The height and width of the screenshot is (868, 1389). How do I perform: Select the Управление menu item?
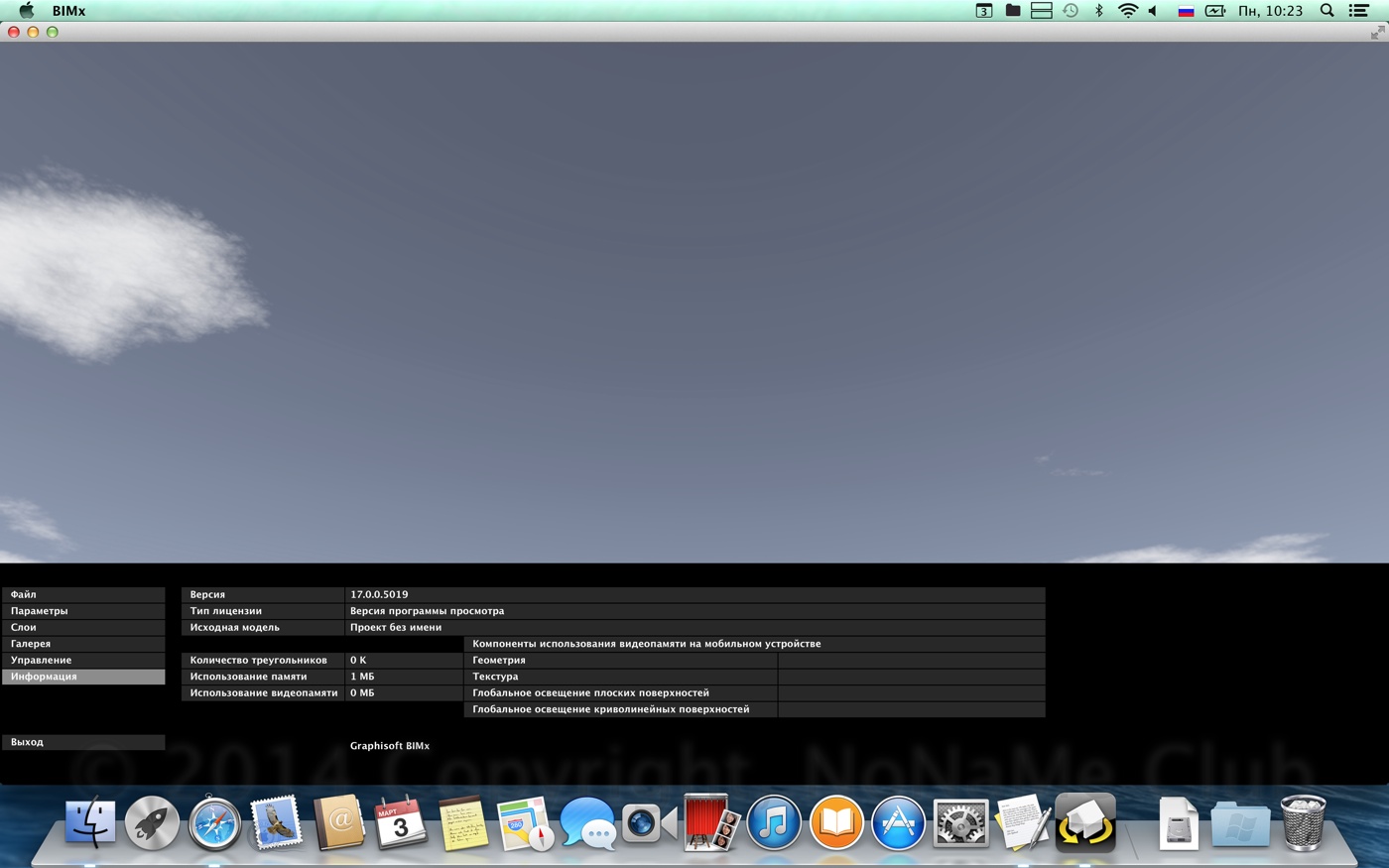[83, 661]
